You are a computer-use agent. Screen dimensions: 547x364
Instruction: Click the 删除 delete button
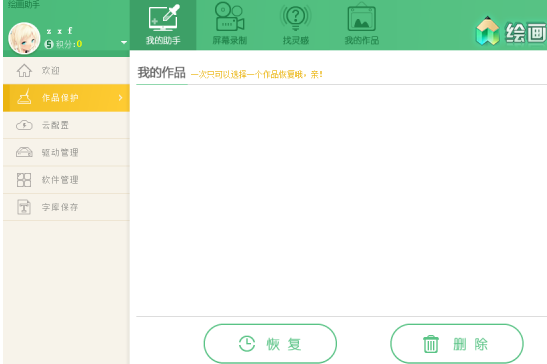click(x=457, y=344)
